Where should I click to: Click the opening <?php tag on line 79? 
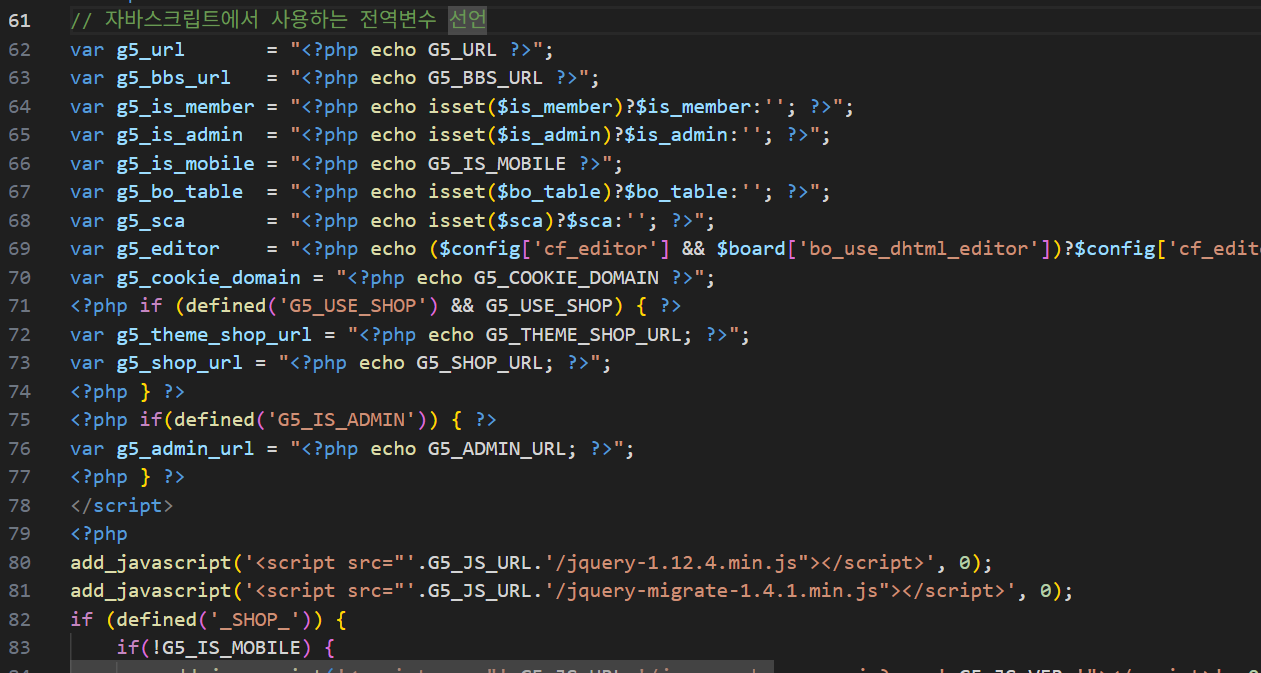tap(99, 533)
